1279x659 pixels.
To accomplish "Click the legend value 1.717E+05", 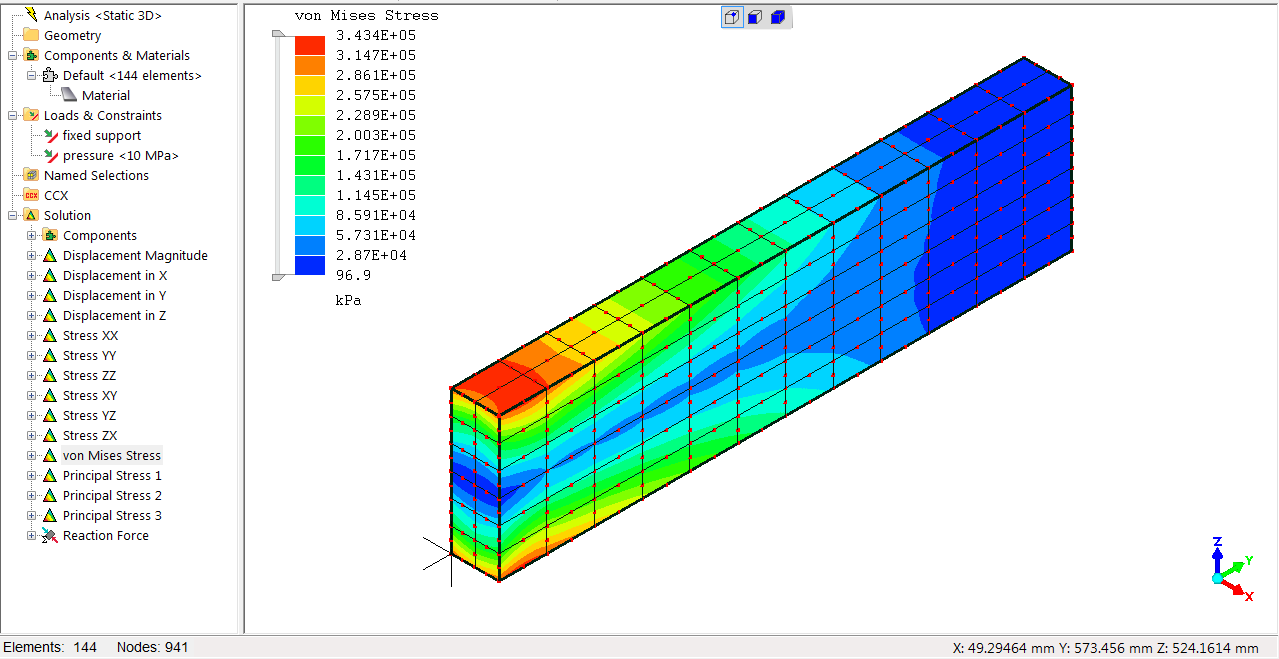I will (x=376, y=155).
